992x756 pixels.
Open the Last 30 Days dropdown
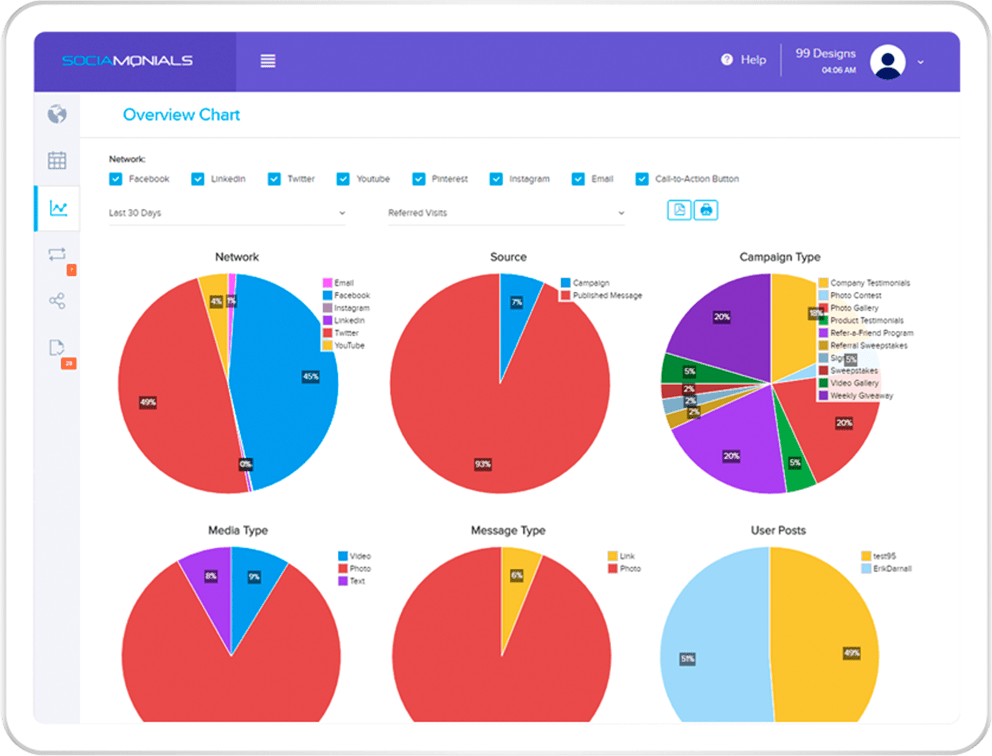click(x=227, y=213)
